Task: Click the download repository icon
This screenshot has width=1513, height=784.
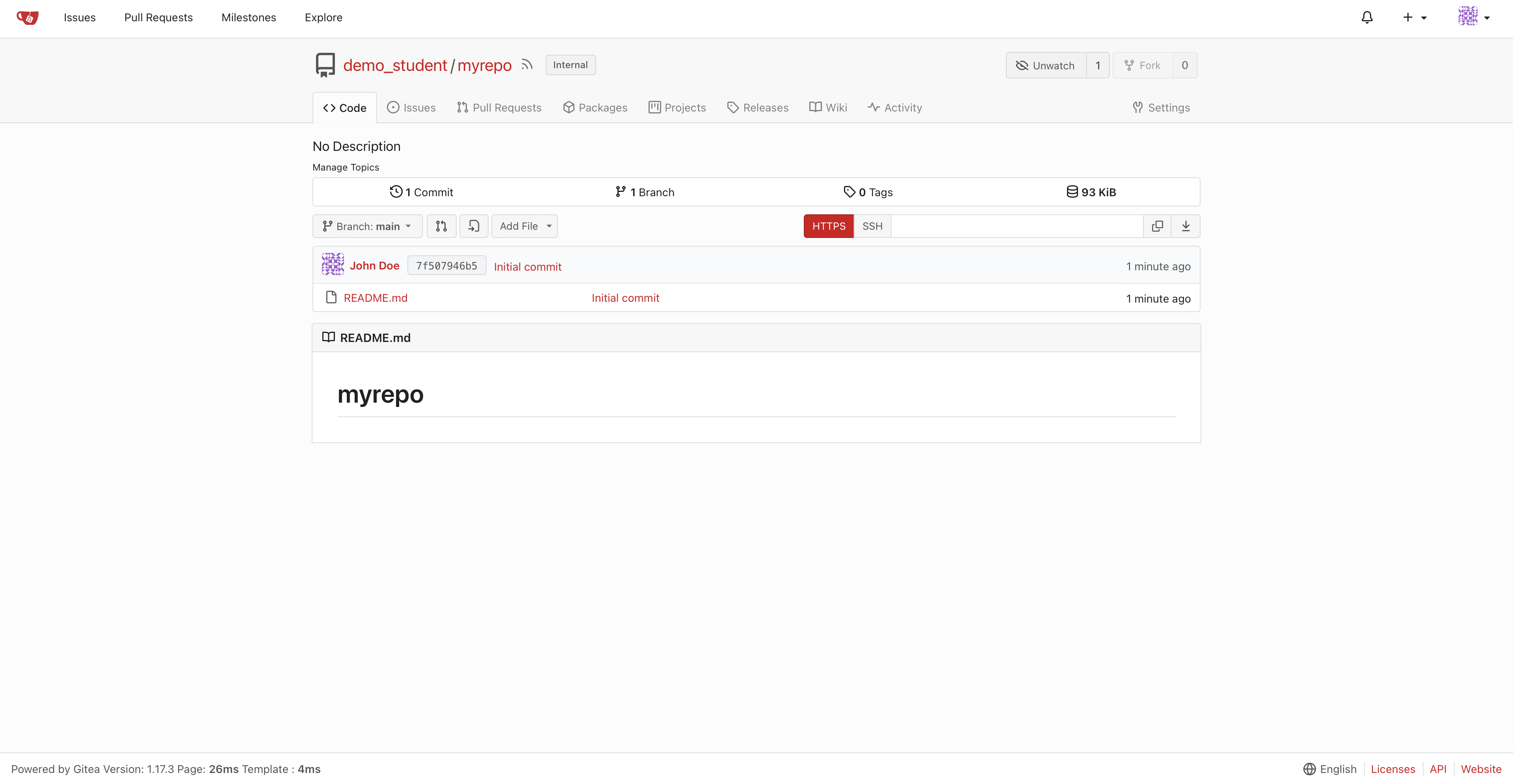Action: pos(1185,226)
